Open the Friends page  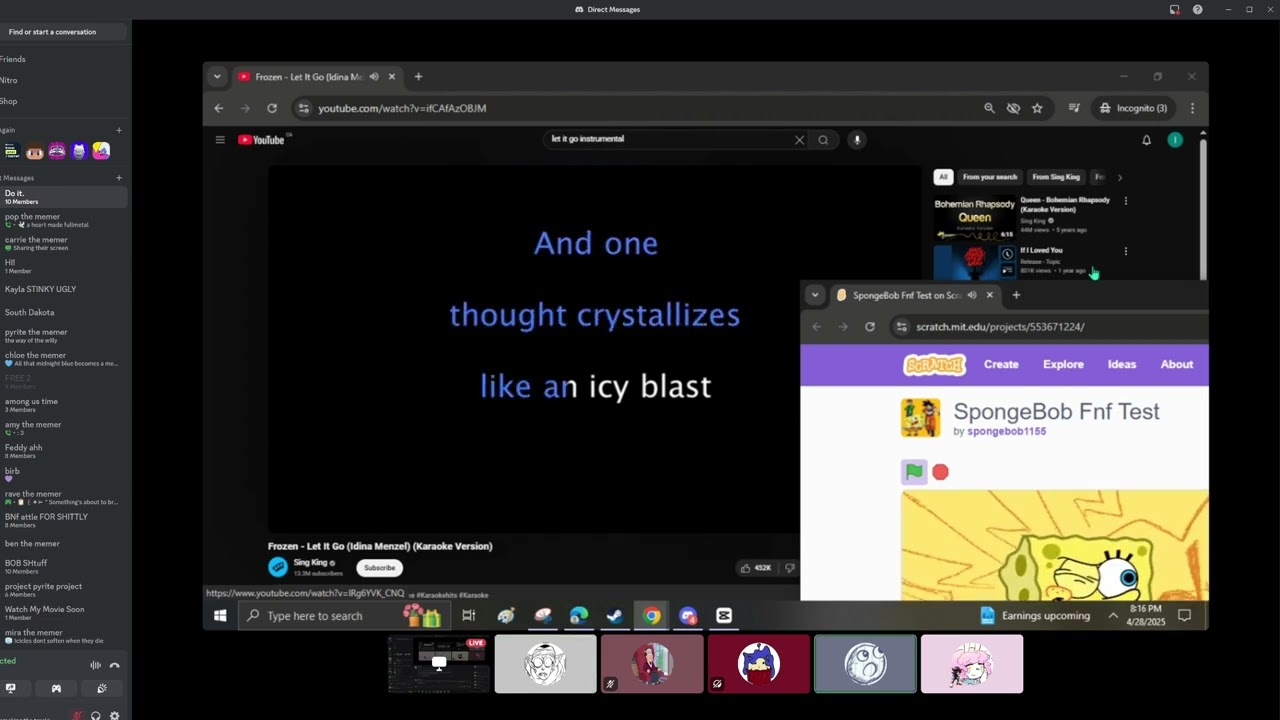(13, 59)
